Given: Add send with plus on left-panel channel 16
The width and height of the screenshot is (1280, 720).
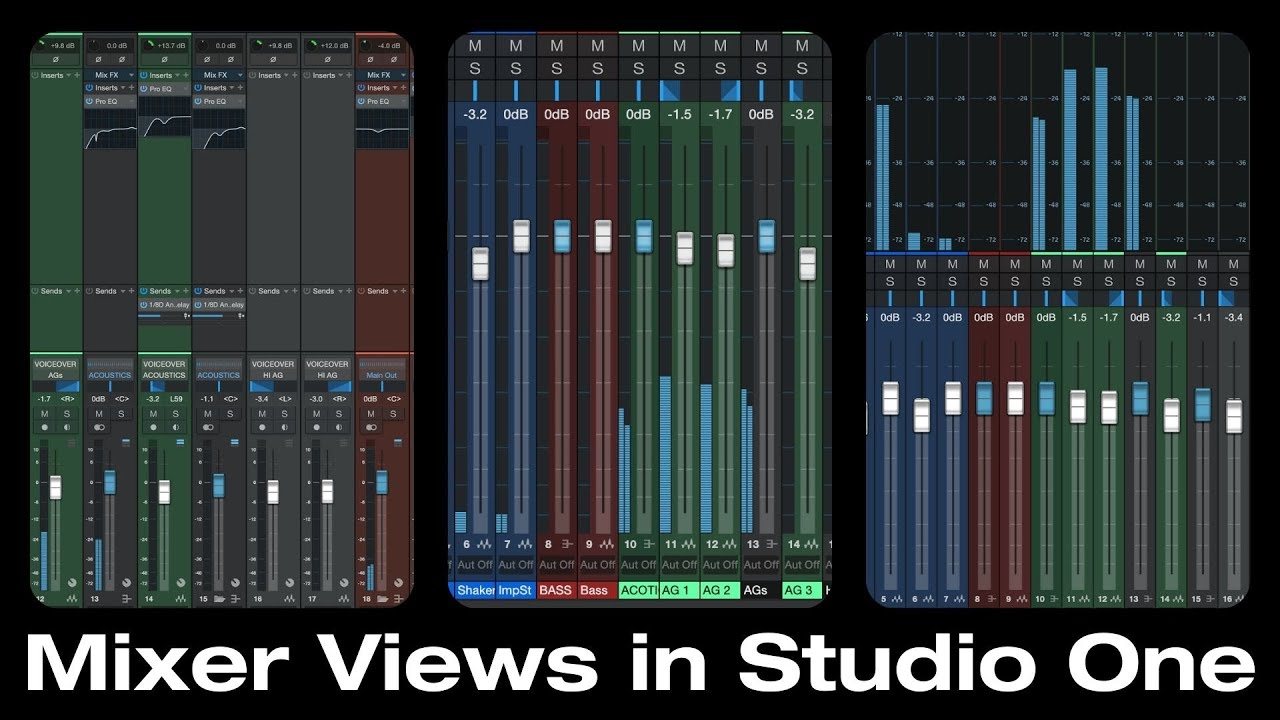Looking at the screenshot, I should 295,291.
